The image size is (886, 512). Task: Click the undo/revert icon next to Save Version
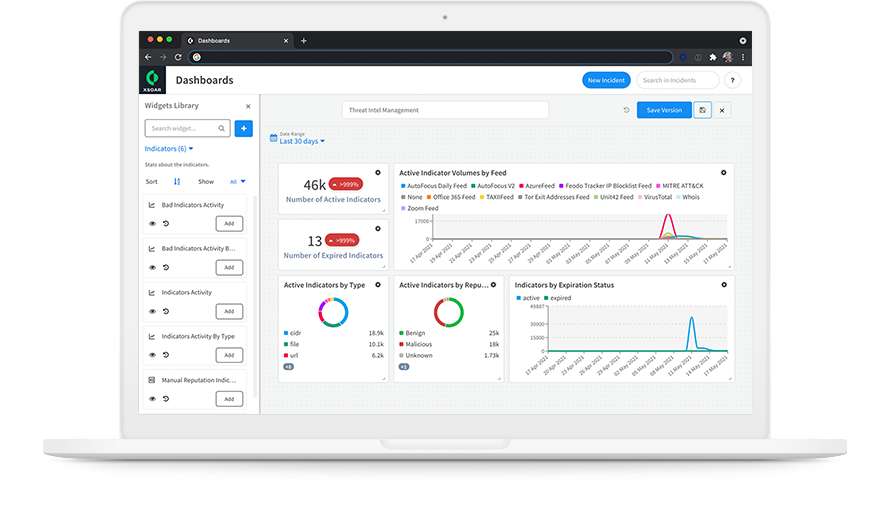pyautogui.click(x=626, y=110)
